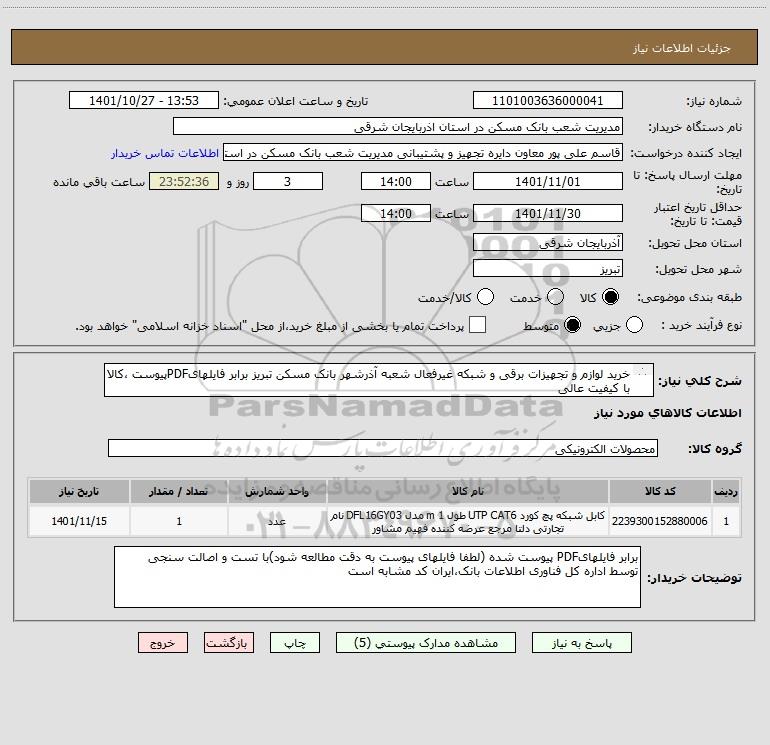Click the پاسخ به نیاز button
Viewport: 770px width, 745px height.
pyautogui.click(x=582, y=643)
